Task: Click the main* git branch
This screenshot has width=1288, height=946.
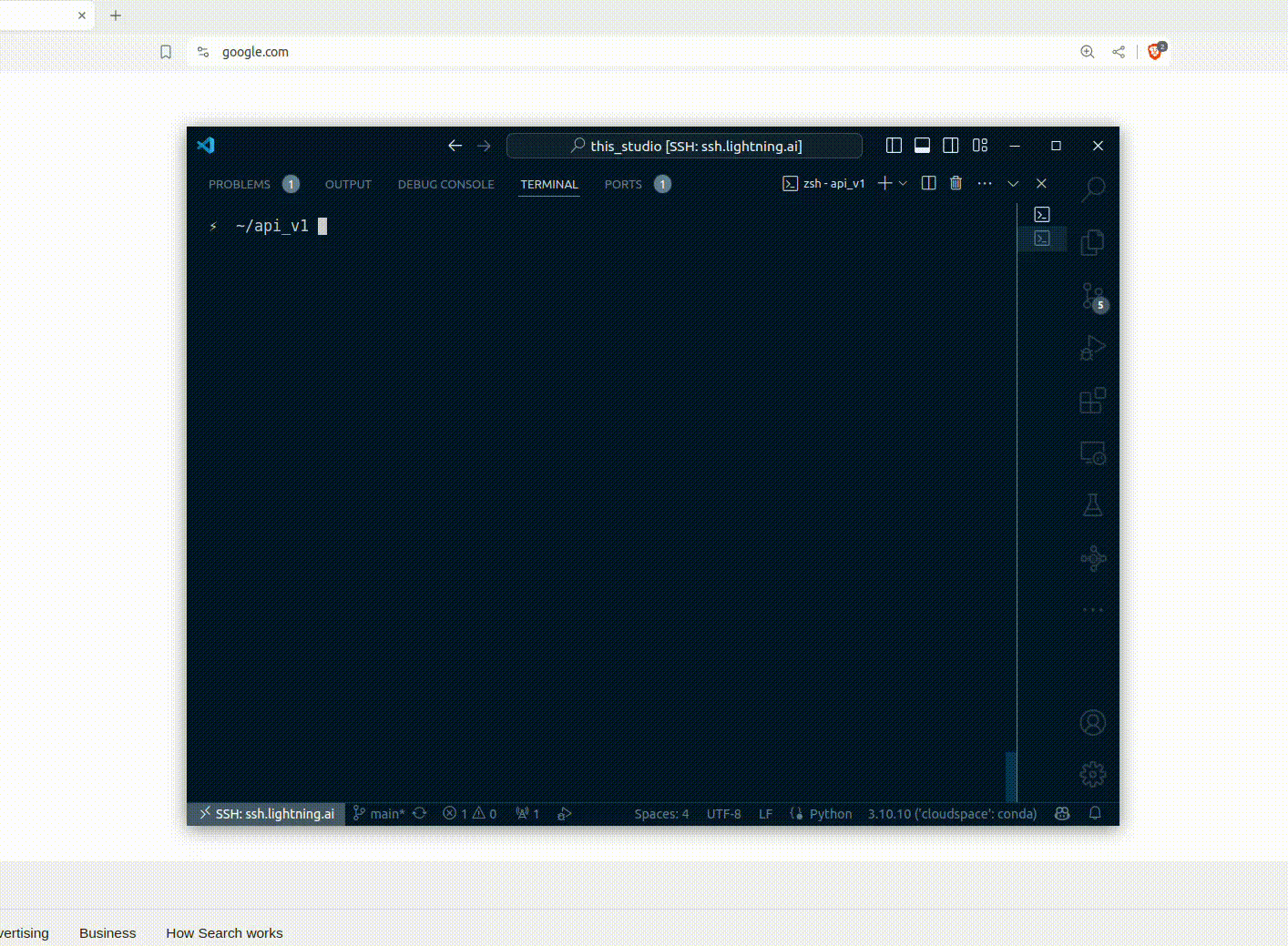Action: [379, 814]
